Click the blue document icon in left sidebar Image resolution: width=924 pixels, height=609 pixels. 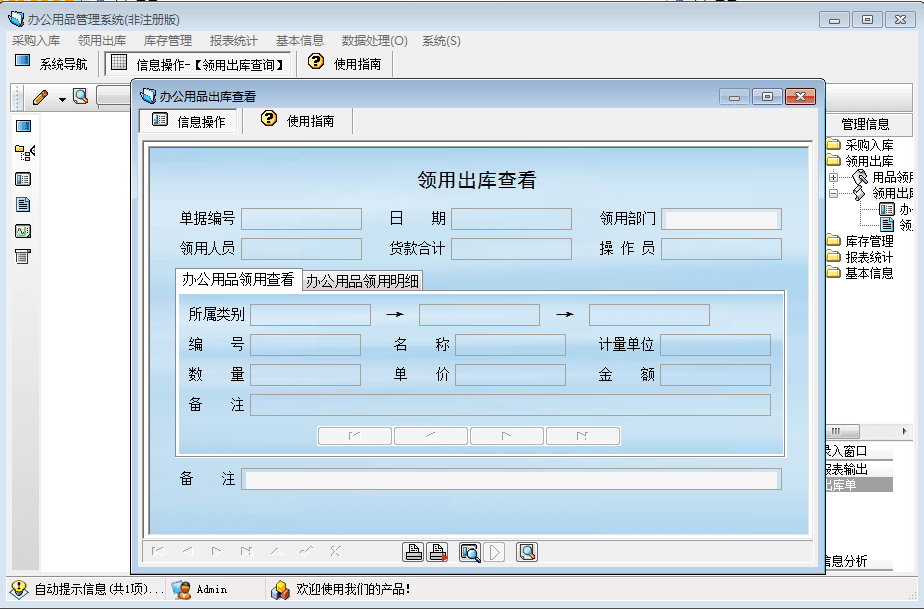[x=23, y=204]
